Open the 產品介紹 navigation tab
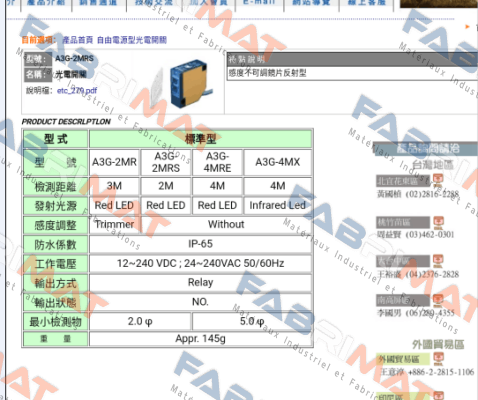478x400 pixels. coord(46,3)
